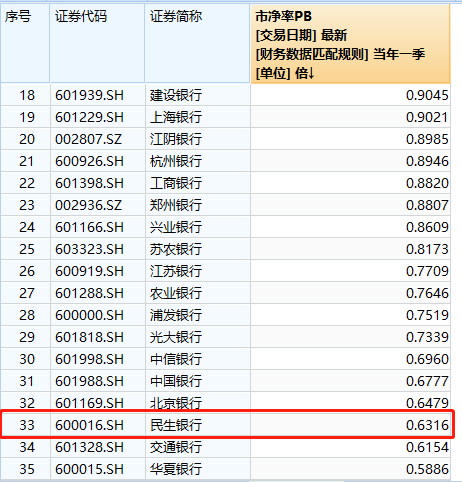The height and width of the screenshot is (482, 462).
Task: Sort by the 市净率PB column header
Action: point(350,44)
